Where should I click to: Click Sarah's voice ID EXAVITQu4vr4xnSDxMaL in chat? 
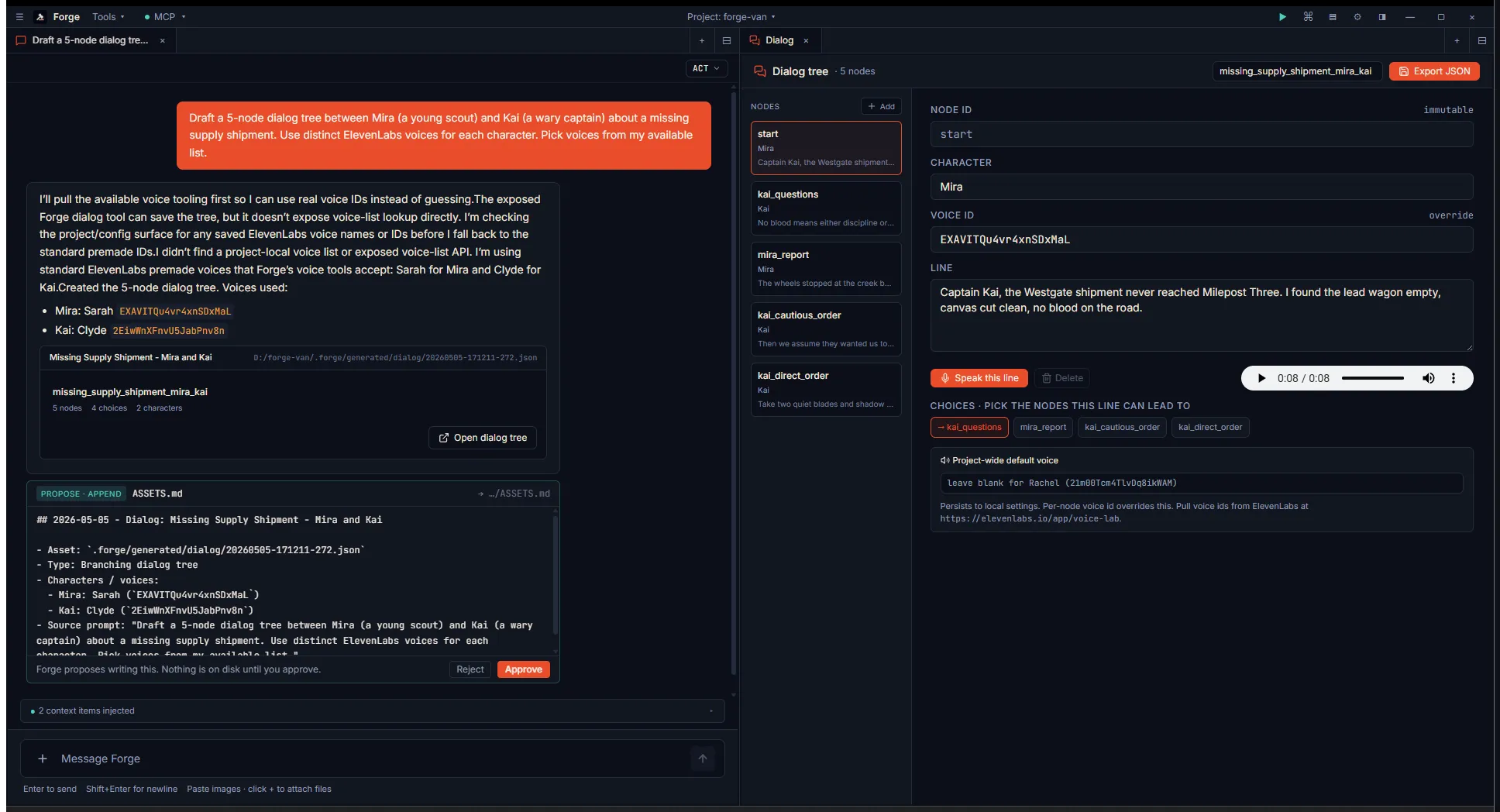[x=175, y=311]
